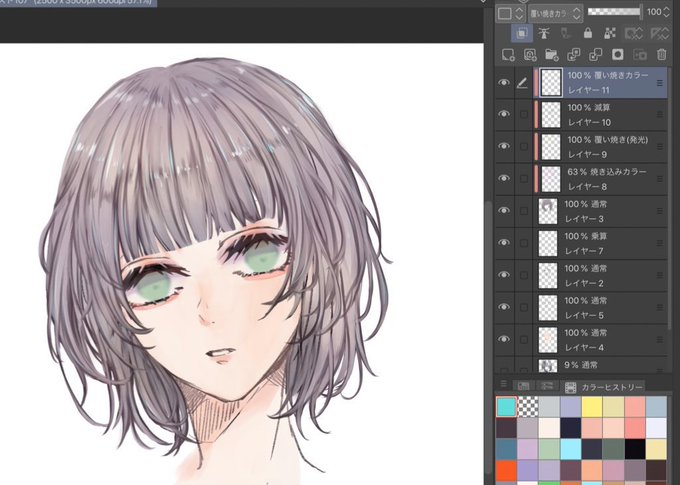
Task: Toggle clip to layer below icon
Action: (522, 33)
